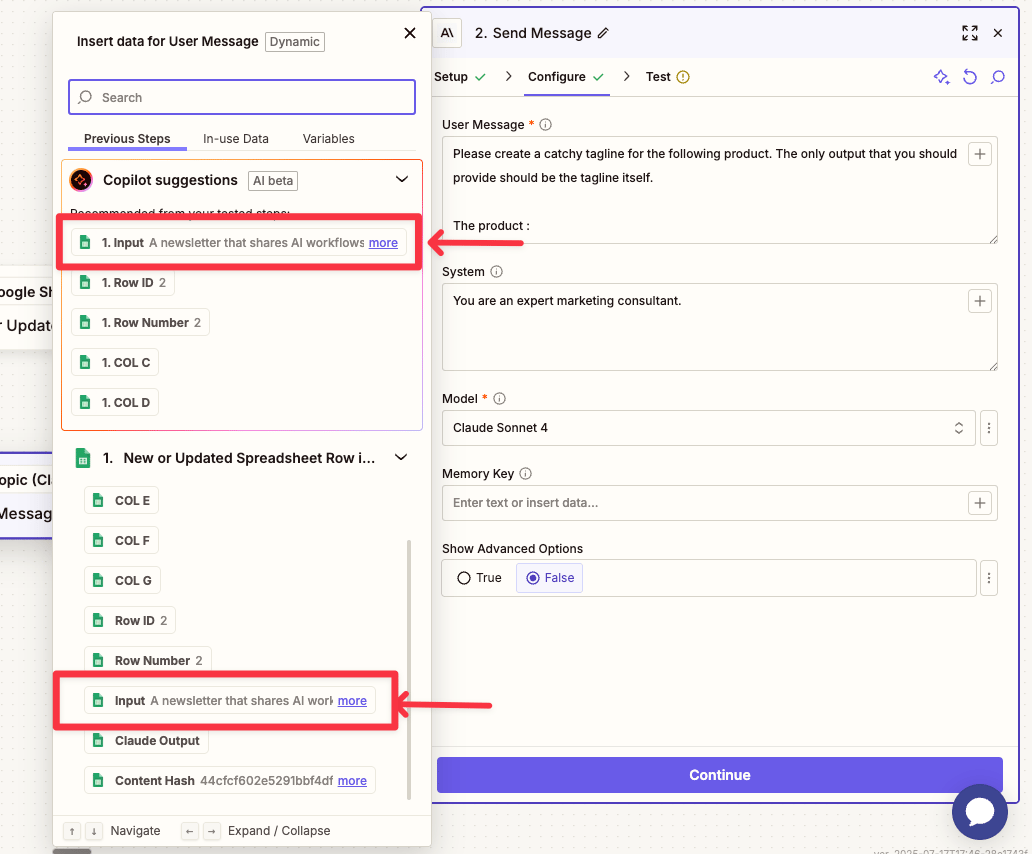The height and width of the screenshot is (854, 1032).
Task: Click info icon next to Model label
Action: point(500,399)
